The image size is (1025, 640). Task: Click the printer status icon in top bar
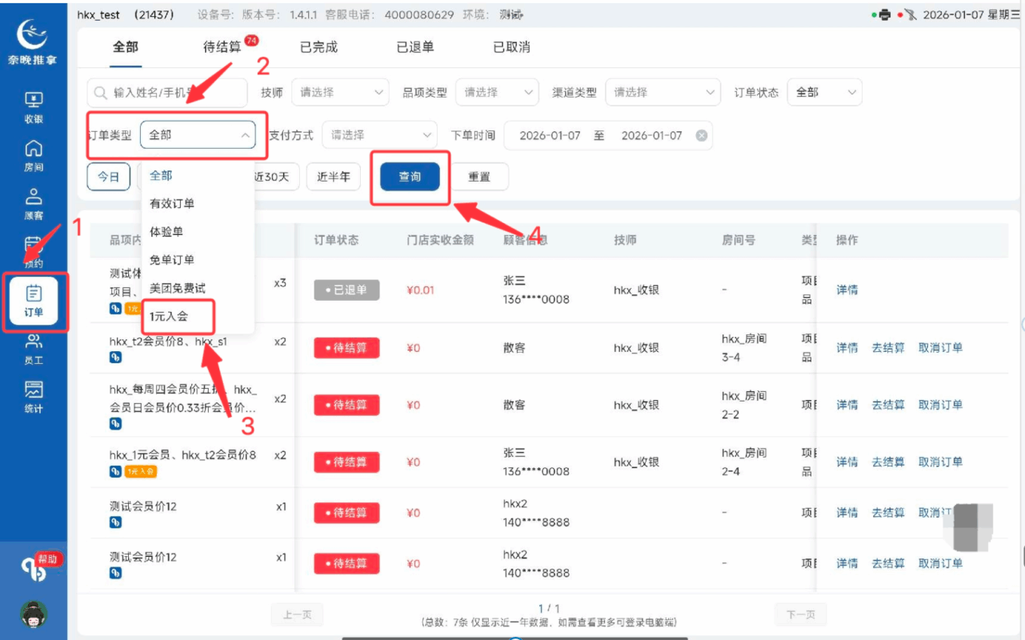[x=885, y=14]
